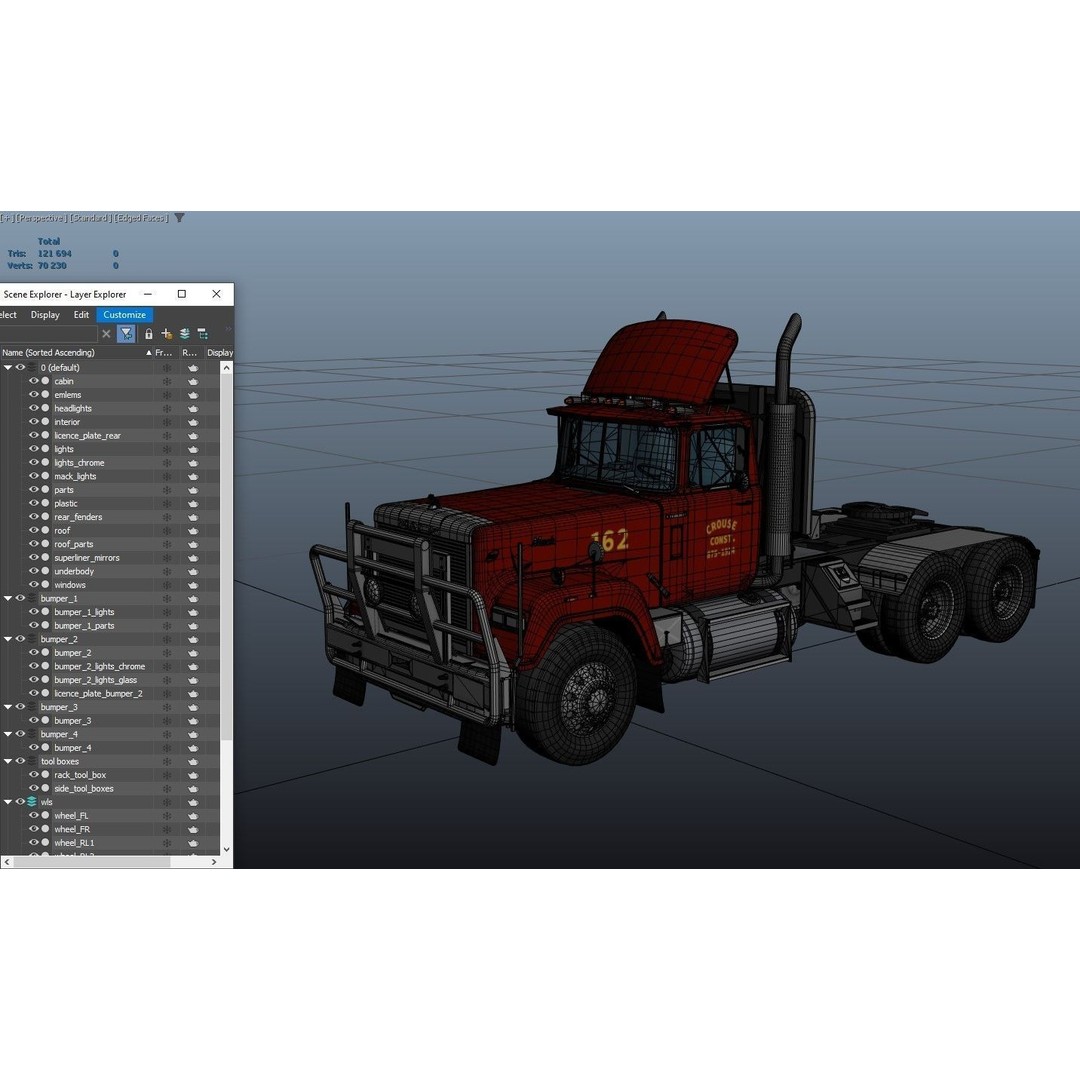
Task: Click the horizontal scrollbar right arrow
Action: coord(214,862)
